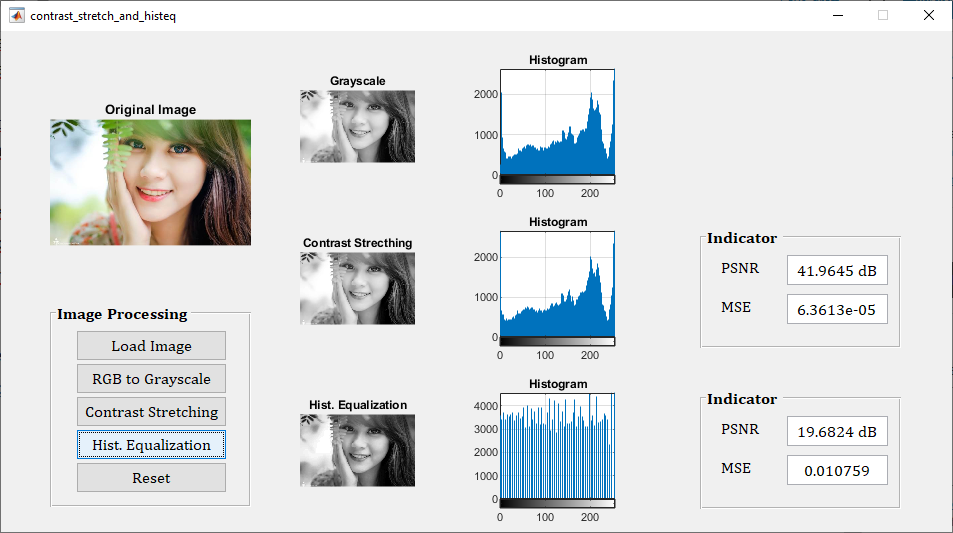This screenshot has height=533, width=953.
Task: Run Hist. Equalization button
Action: point(151,445)
